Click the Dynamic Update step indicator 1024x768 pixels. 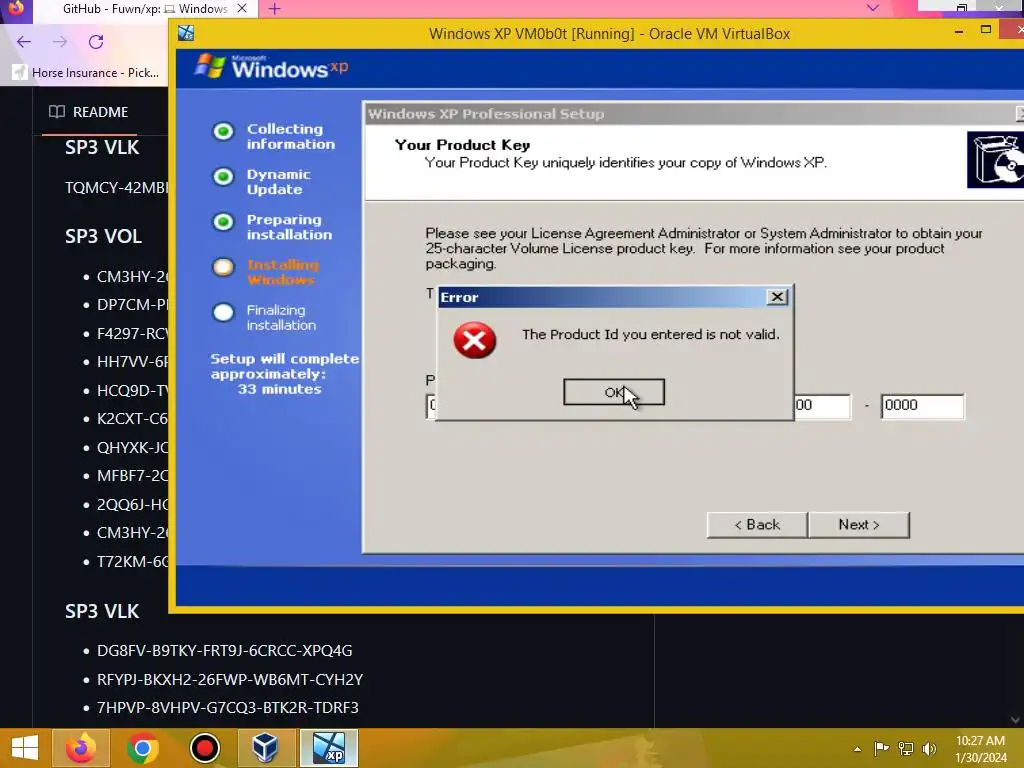[x=223, y=176]
